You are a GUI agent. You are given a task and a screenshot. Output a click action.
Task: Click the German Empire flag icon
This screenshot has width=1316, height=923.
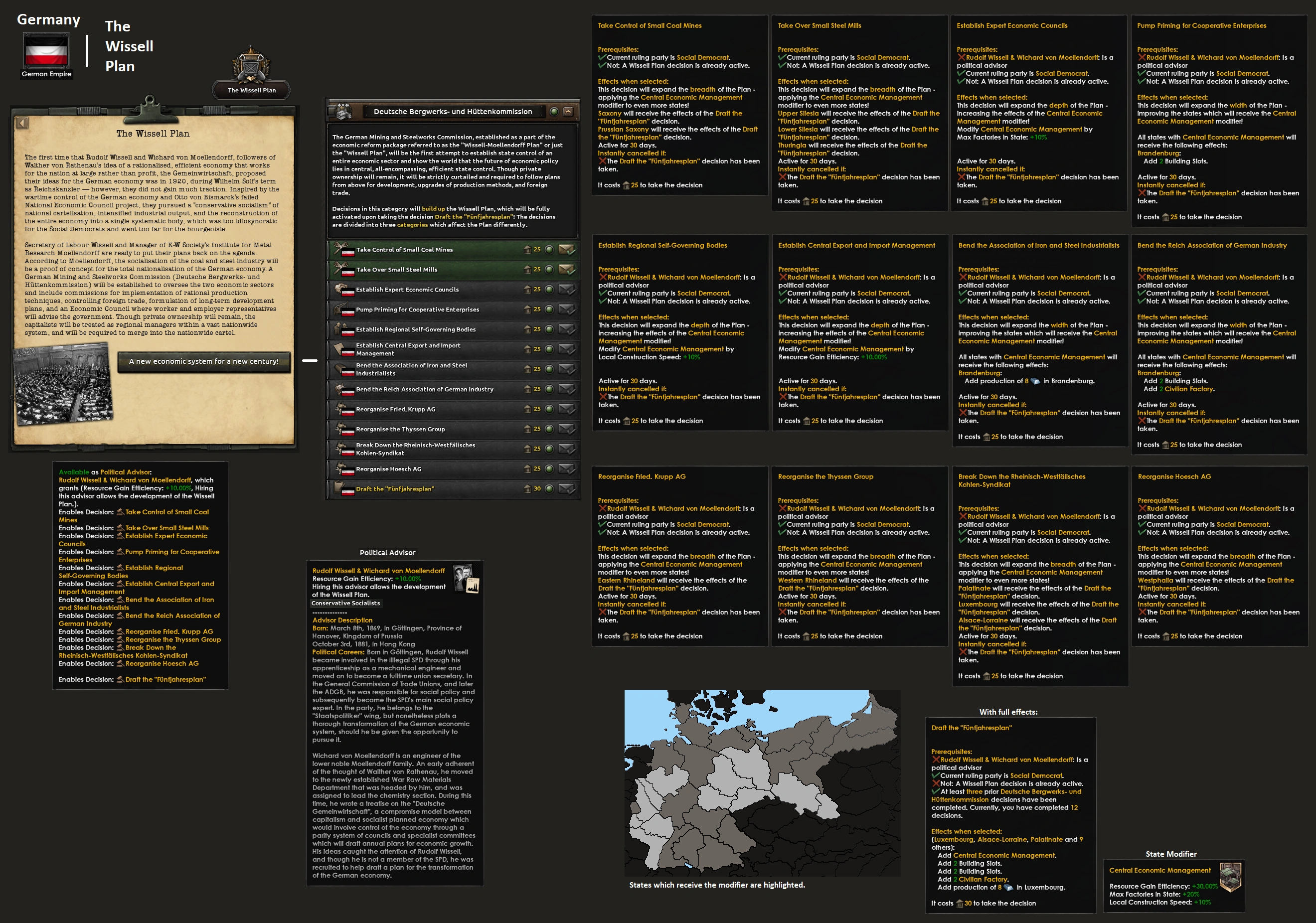(x=46, y=50)
